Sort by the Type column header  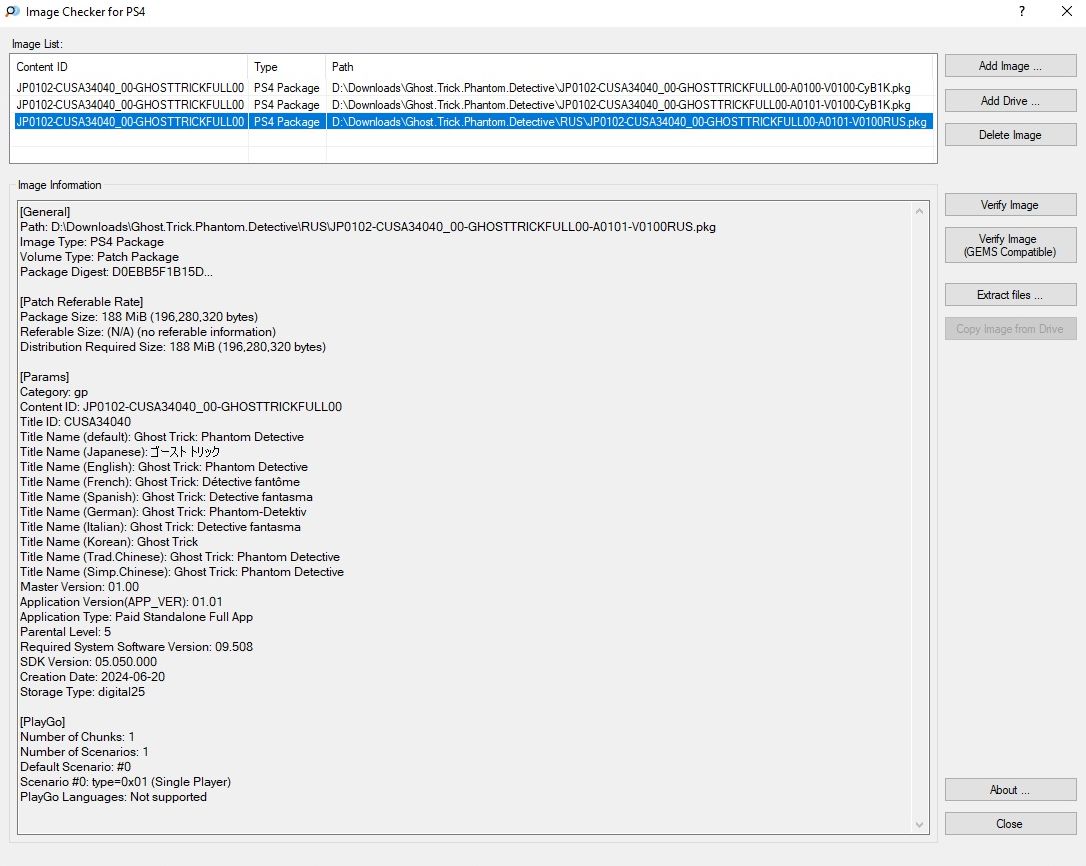[286, 67]
